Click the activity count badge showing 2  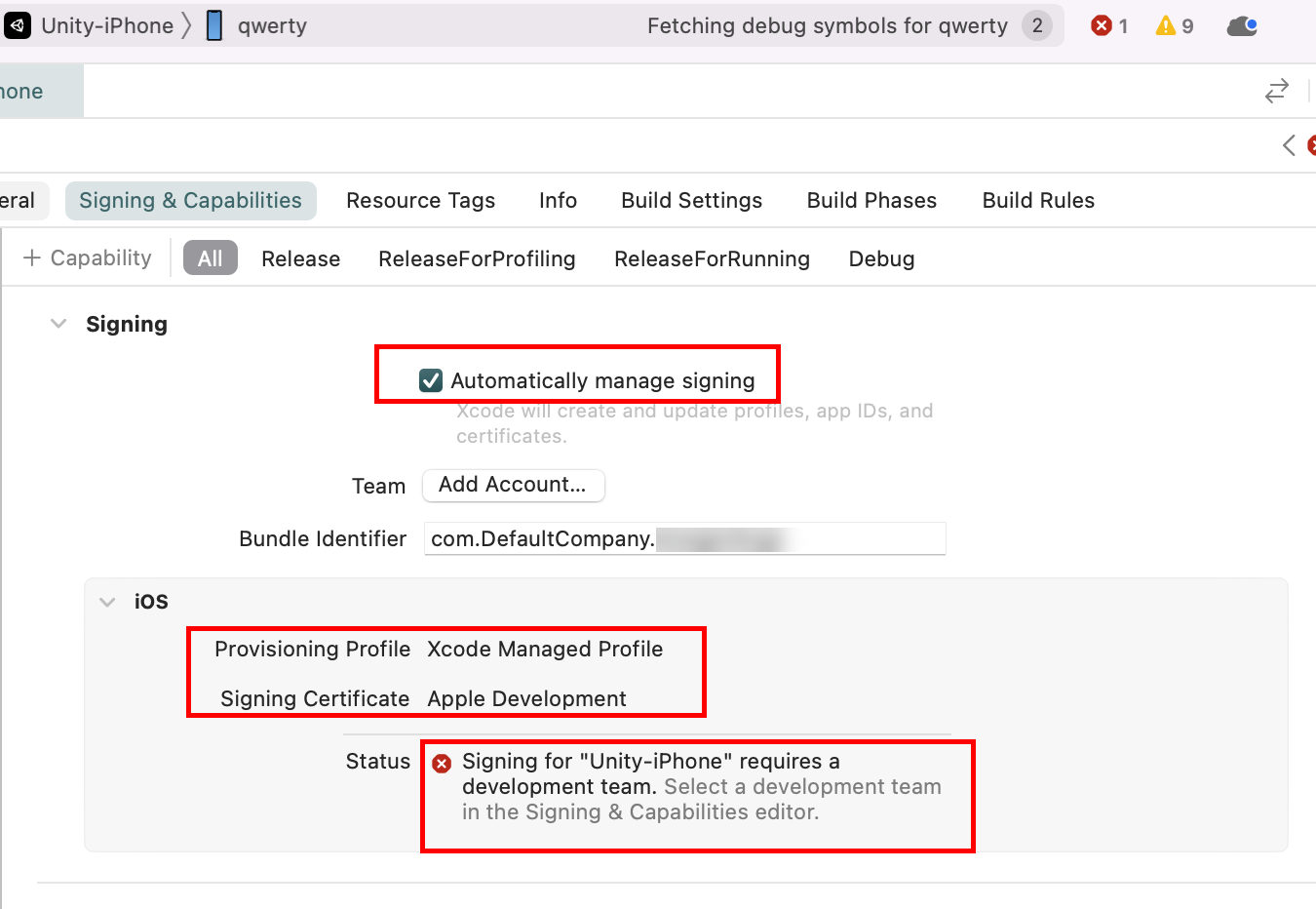[x=1037, y=25]
